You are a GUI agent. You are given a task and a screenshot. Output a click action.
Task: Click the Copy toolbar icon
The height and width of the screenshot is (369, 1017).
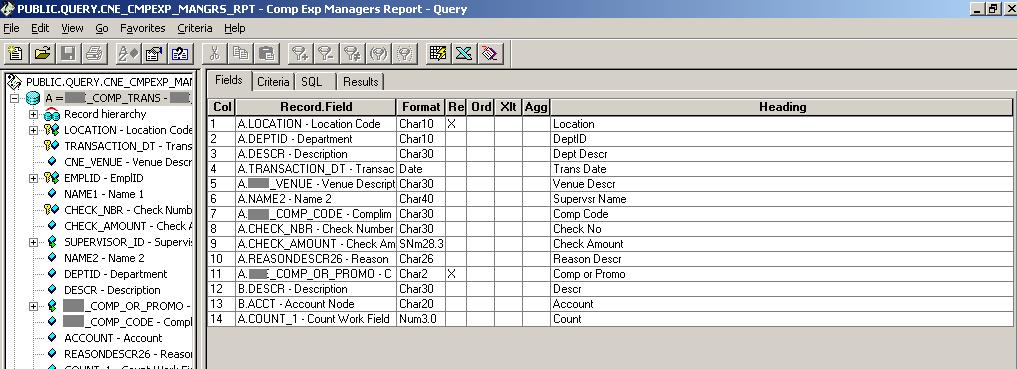point(241,53)
